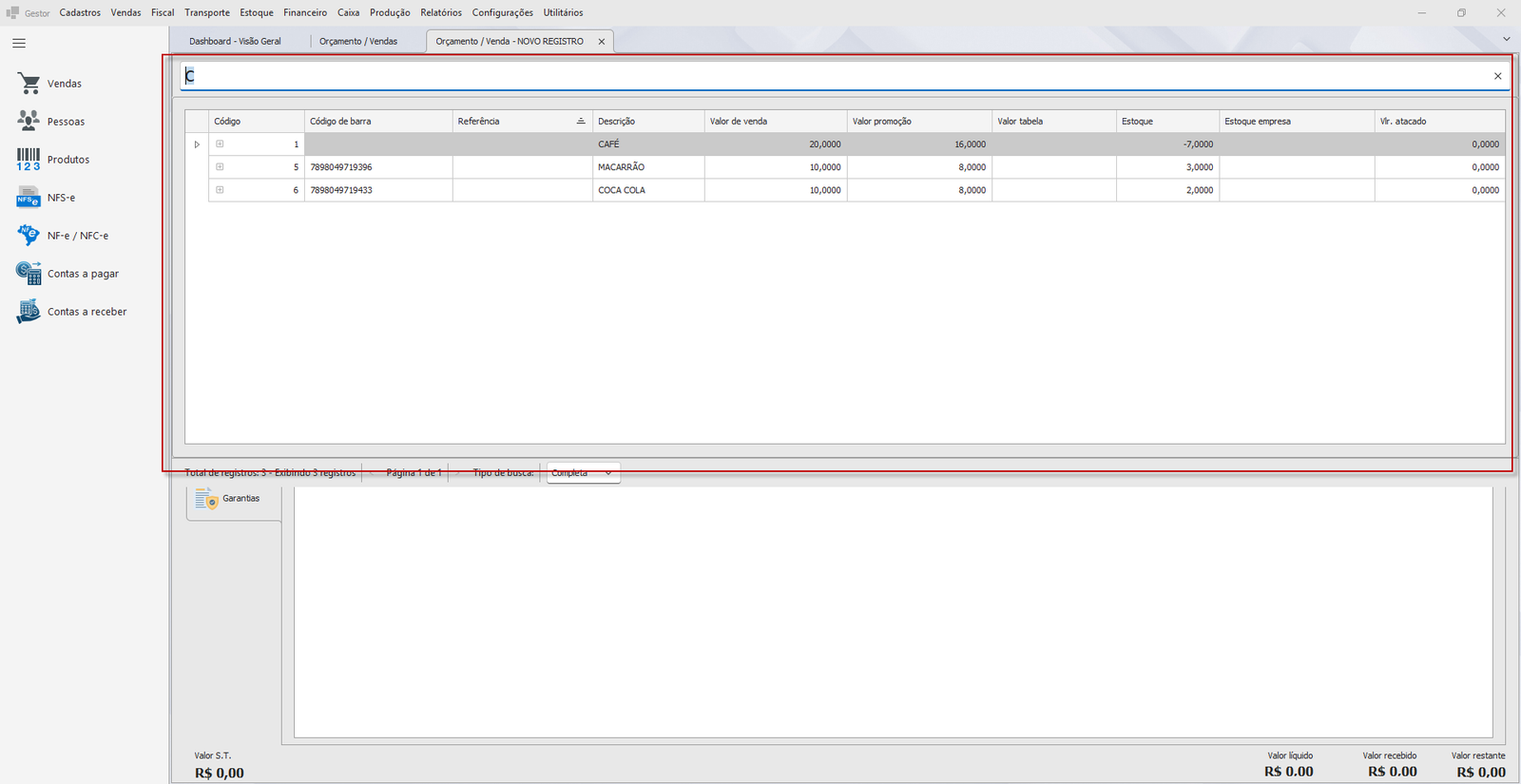Open the NFS-e invoice icon
Viewport: 1521px width, 784px height.
click(29, 198)
